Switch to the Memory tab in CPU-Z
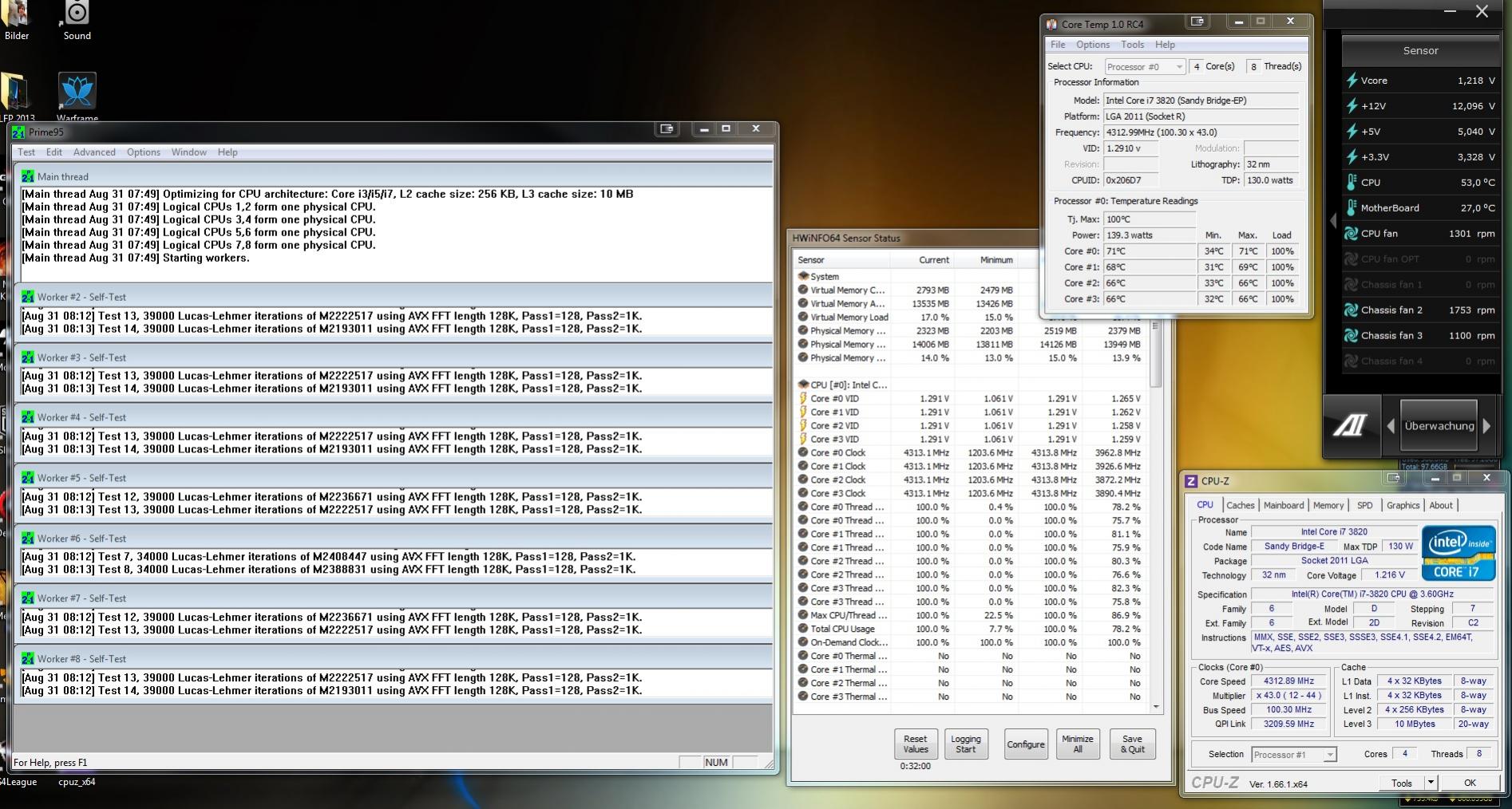 [x=1328, y=505]
